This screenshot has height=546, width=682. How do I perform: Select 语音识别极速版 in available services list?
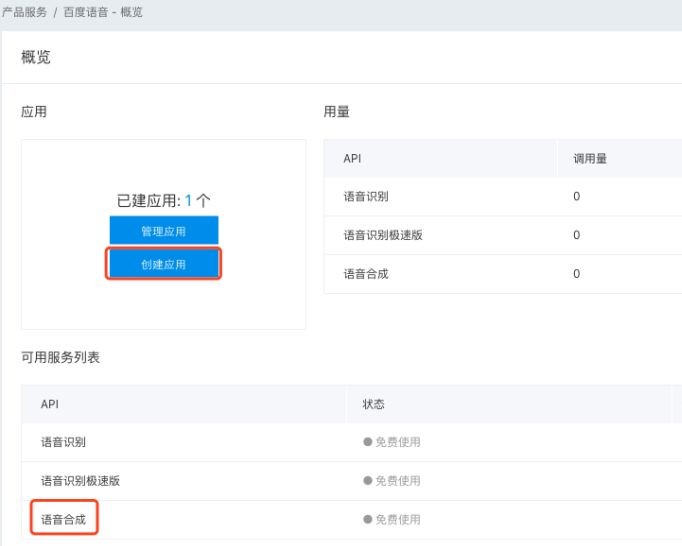pos(80,481)
